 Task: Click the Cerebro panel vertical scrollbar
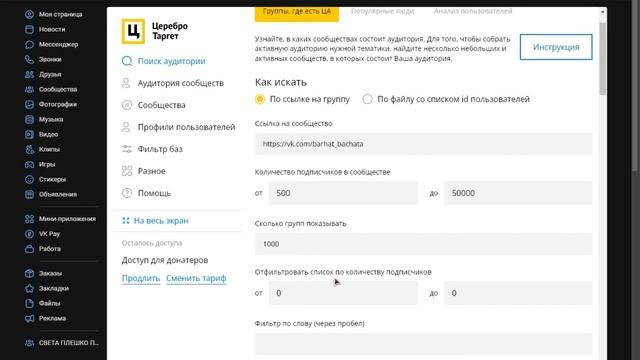[x=602, y=59]
